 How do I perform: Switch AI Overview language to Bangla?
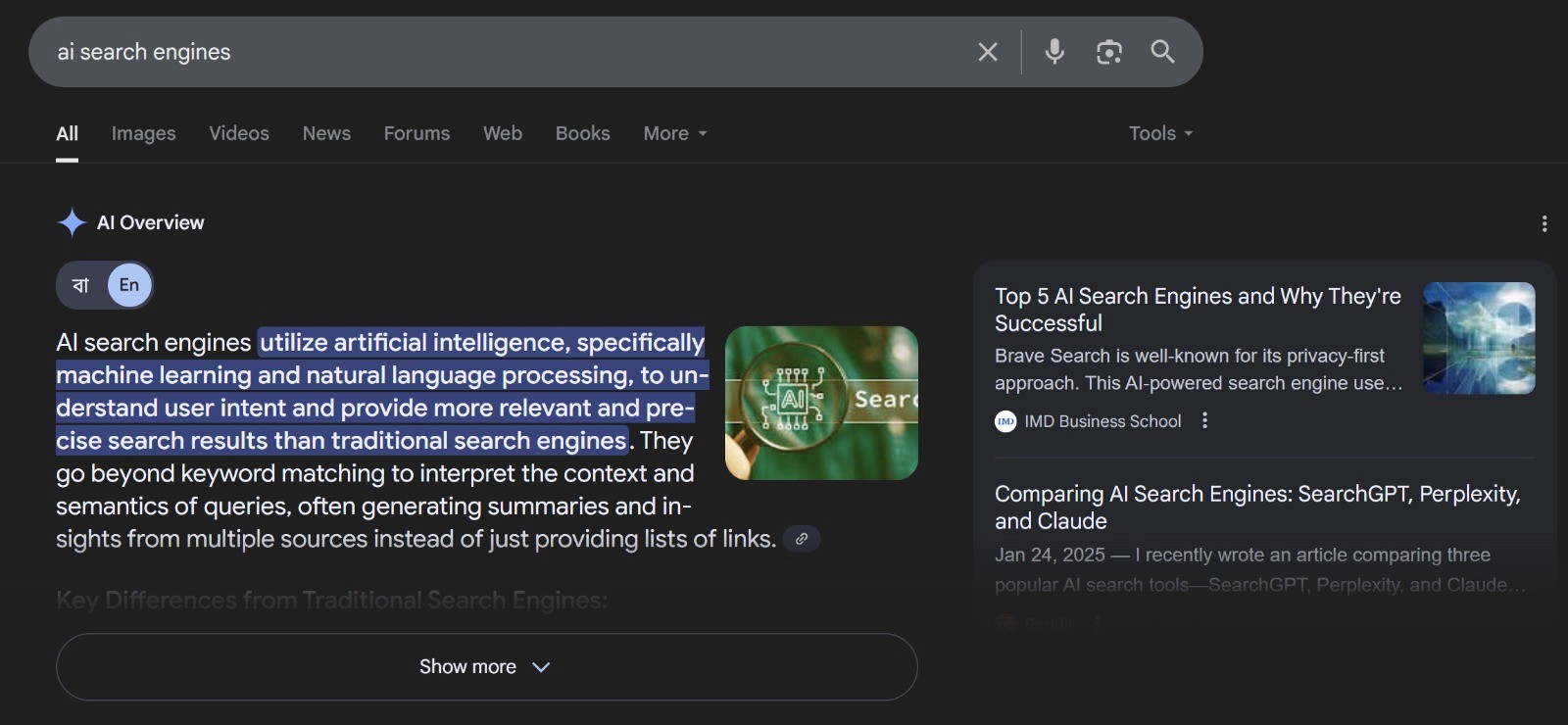tap(81, 285)
